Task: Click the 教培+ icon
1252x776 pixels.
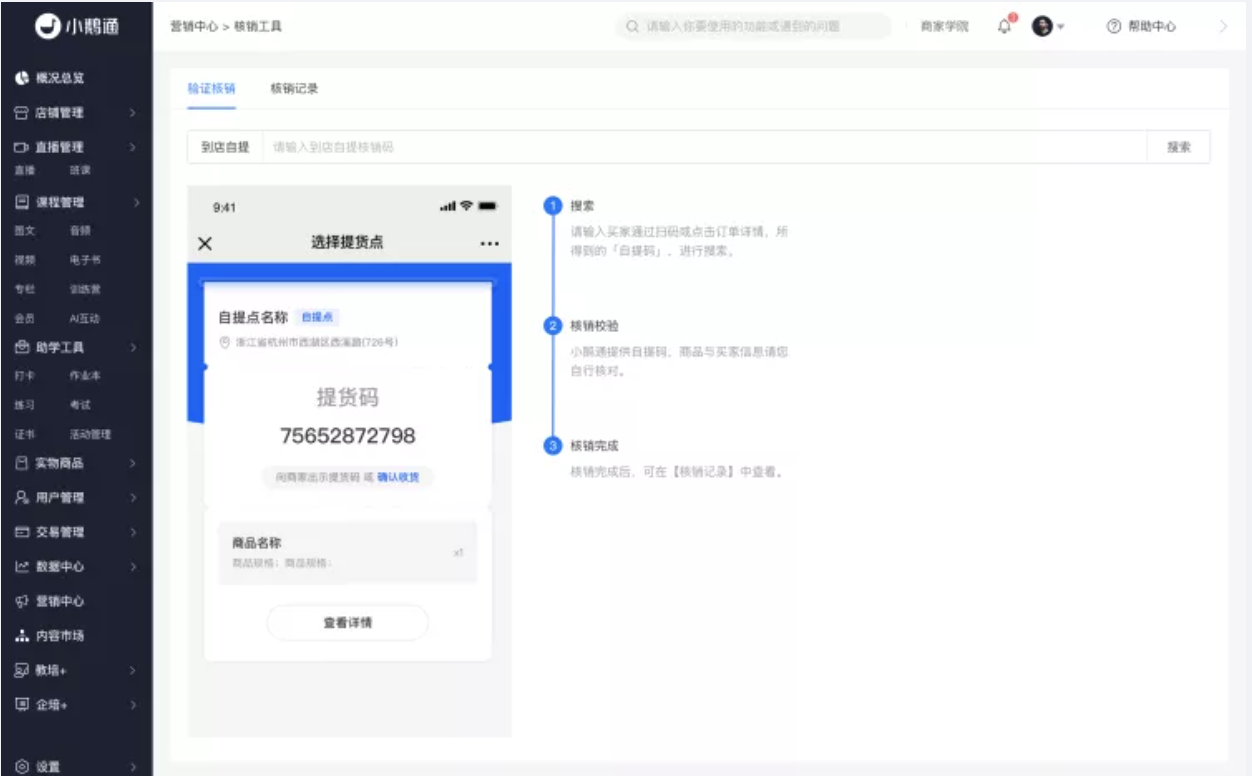Action: (22, 670)
